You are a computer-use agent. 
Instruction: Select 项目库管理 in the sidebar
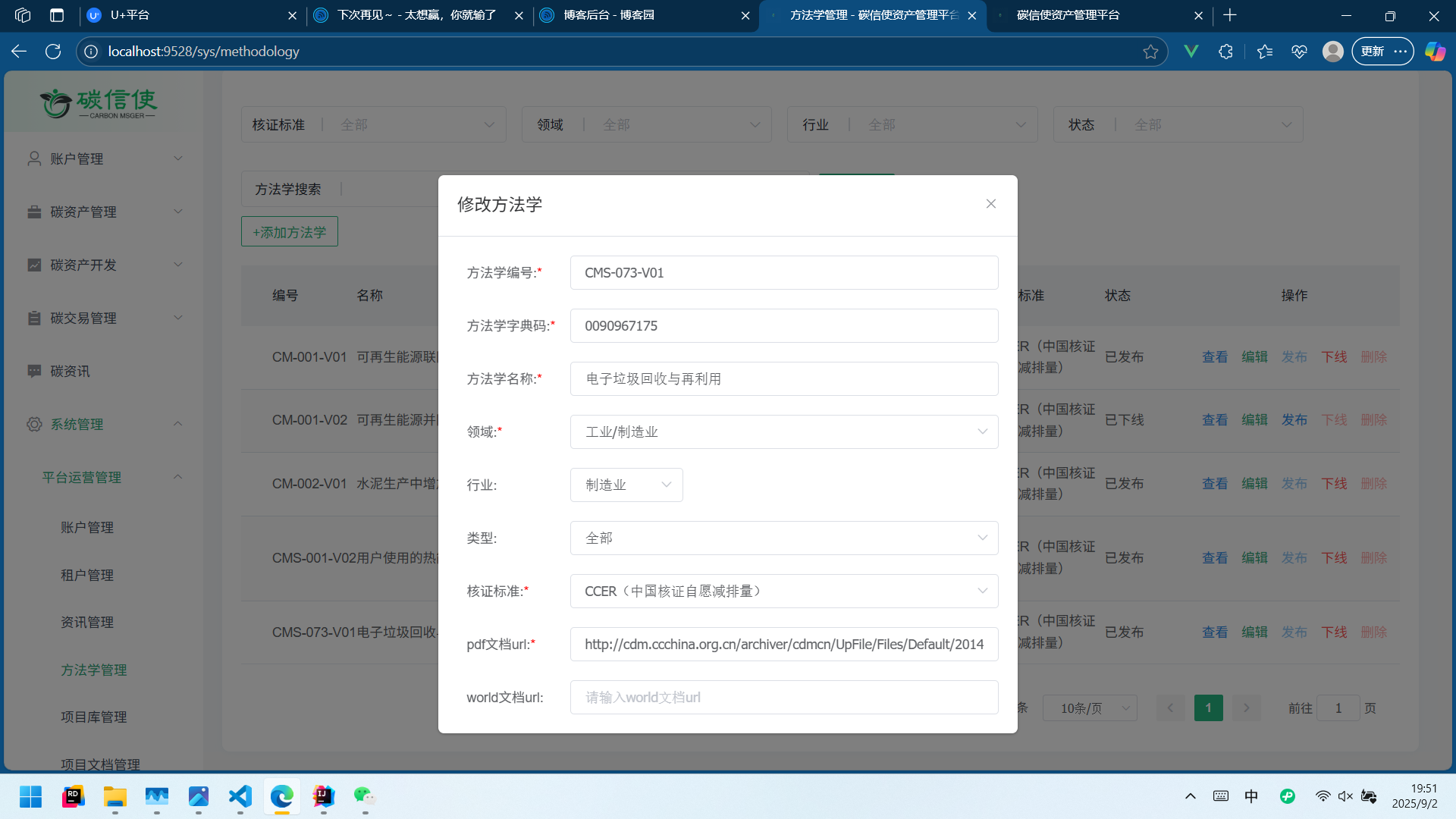tap(94, 717)
